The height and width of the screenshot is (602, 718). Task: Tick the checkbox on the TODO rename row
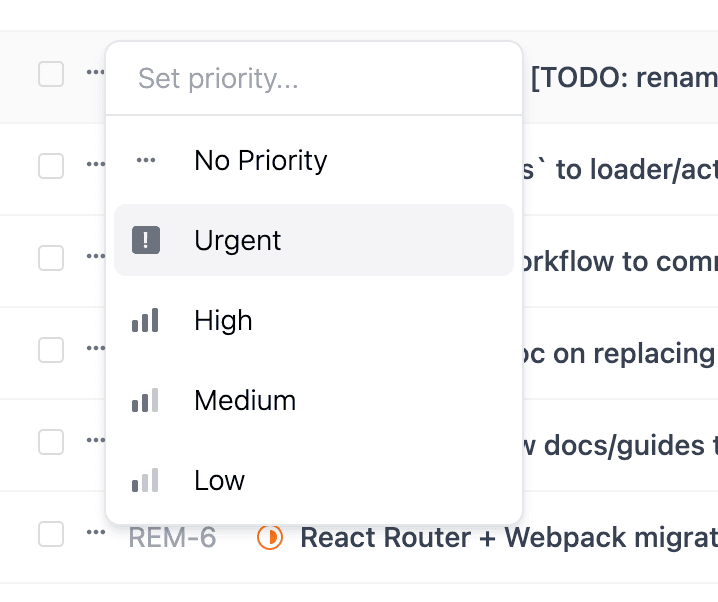click(51, 74)
